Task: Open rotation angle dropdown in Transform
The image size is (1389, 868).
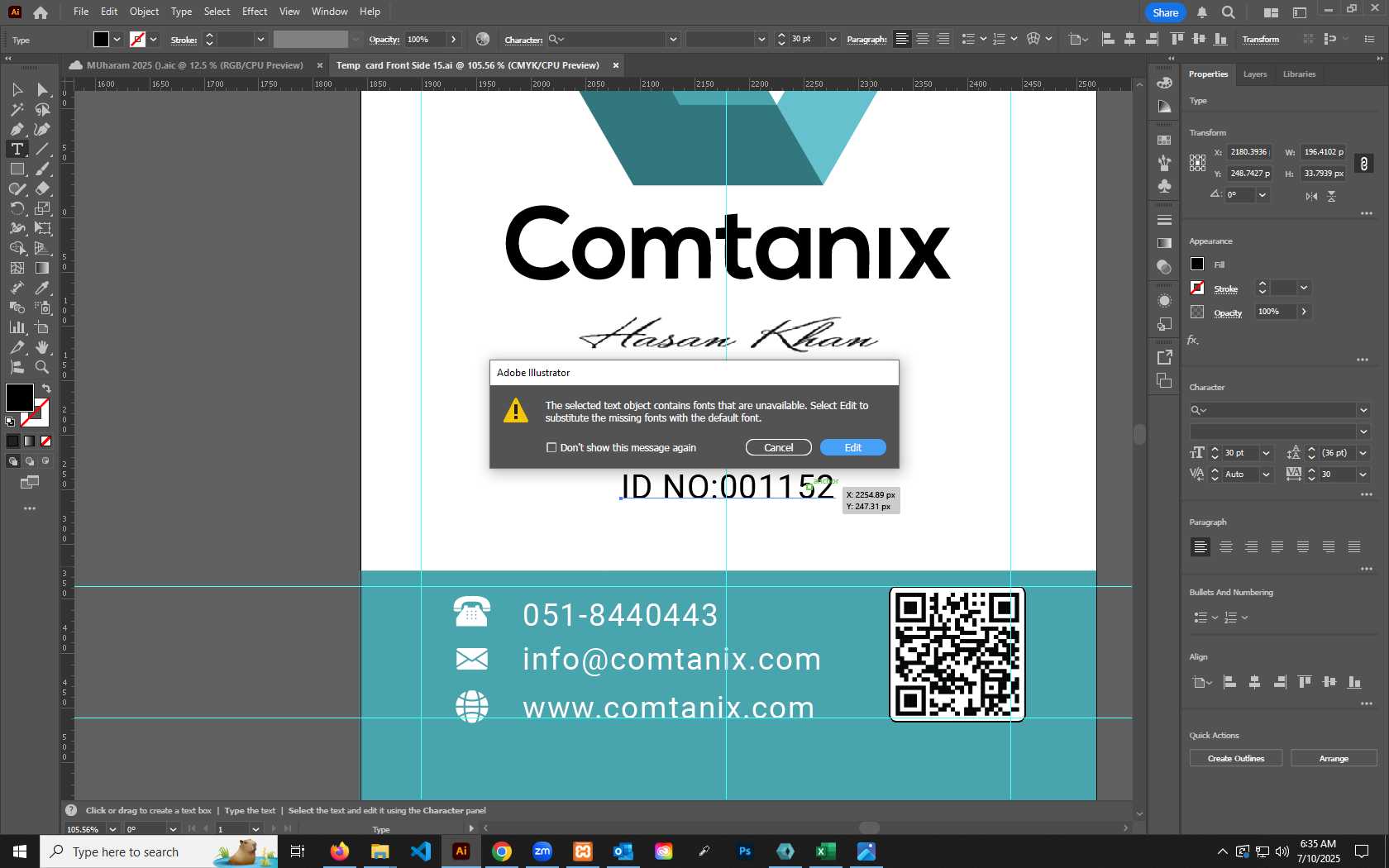Action: point(1263,195)
